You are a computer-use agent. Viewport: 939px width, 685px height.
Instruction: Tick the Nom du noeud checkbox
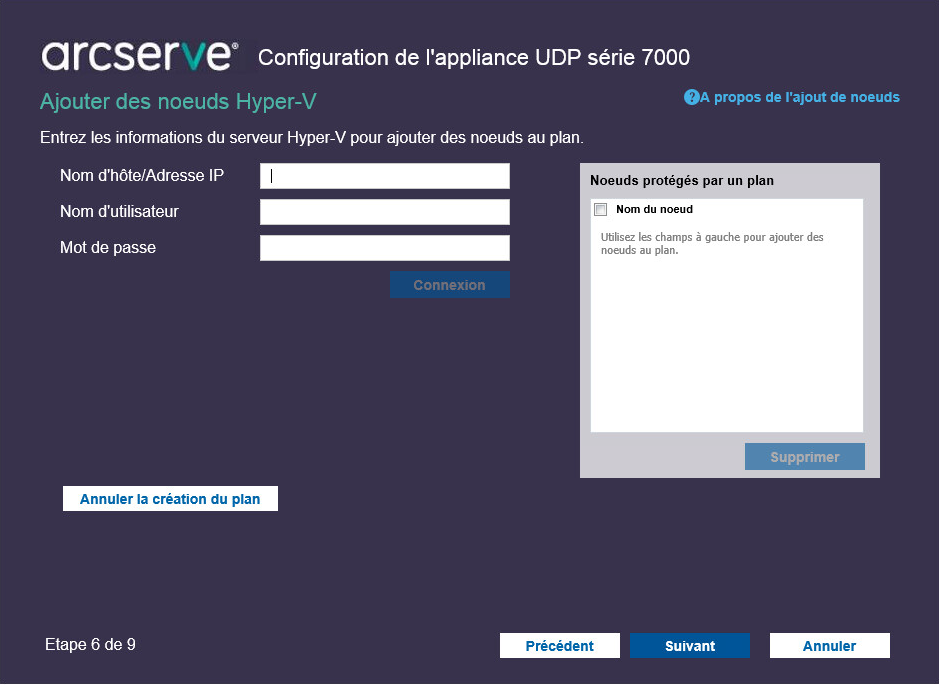(x=601, y=209)
